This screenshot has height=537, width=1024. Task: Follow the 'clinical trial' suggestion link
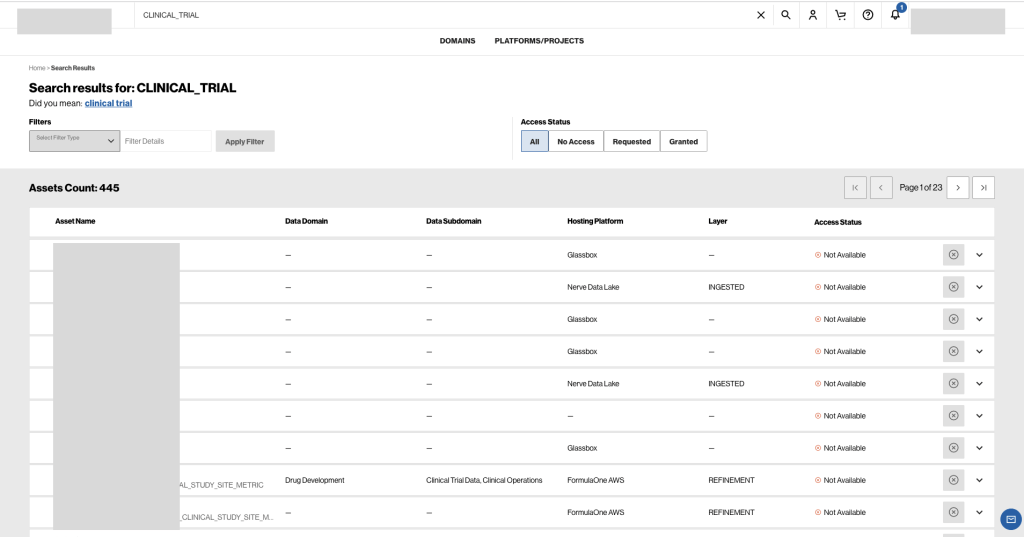[x=108, y=103]
